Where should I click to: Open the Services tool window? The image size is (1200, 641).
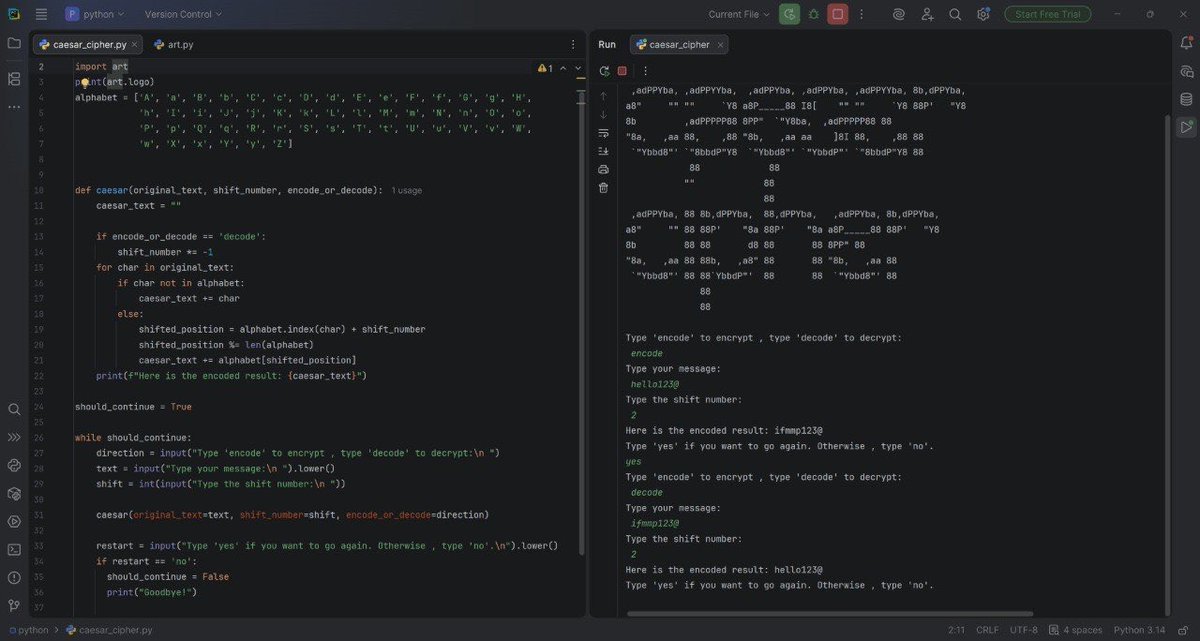[14, 521]
